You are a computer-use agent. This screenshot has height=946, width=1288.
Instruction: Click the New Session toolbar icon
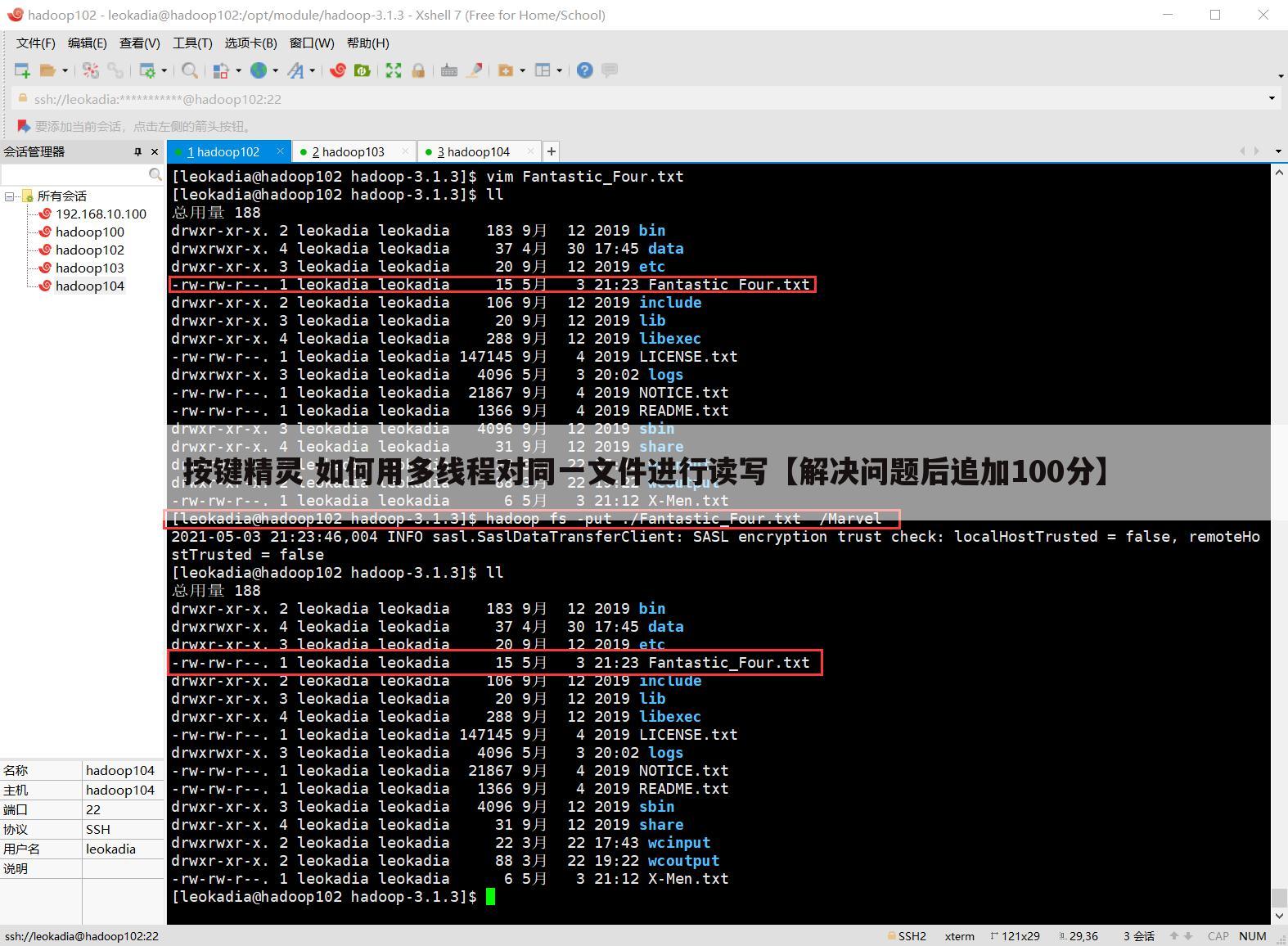click(x=22, y=70)
